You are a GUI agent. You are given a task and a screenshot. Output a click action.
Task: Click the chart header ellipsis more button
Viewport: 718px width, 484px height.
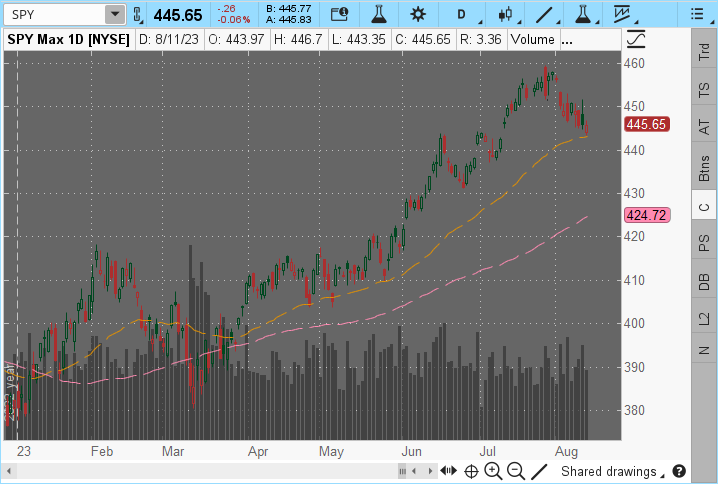tap(566, 40)
